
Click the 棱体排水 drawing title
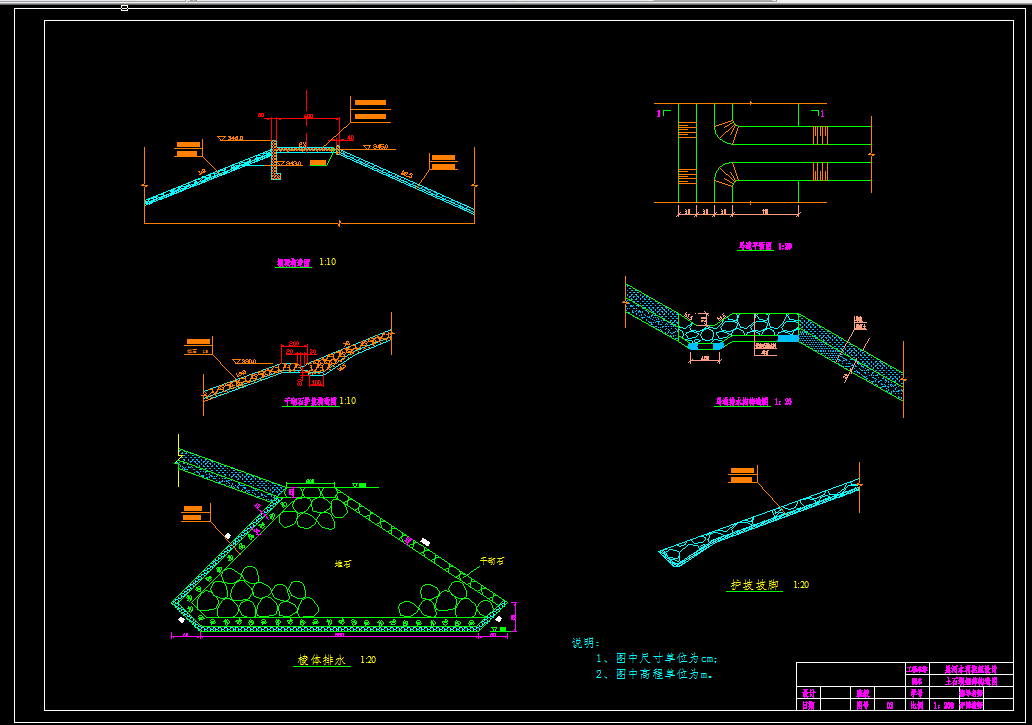(322, 660)
